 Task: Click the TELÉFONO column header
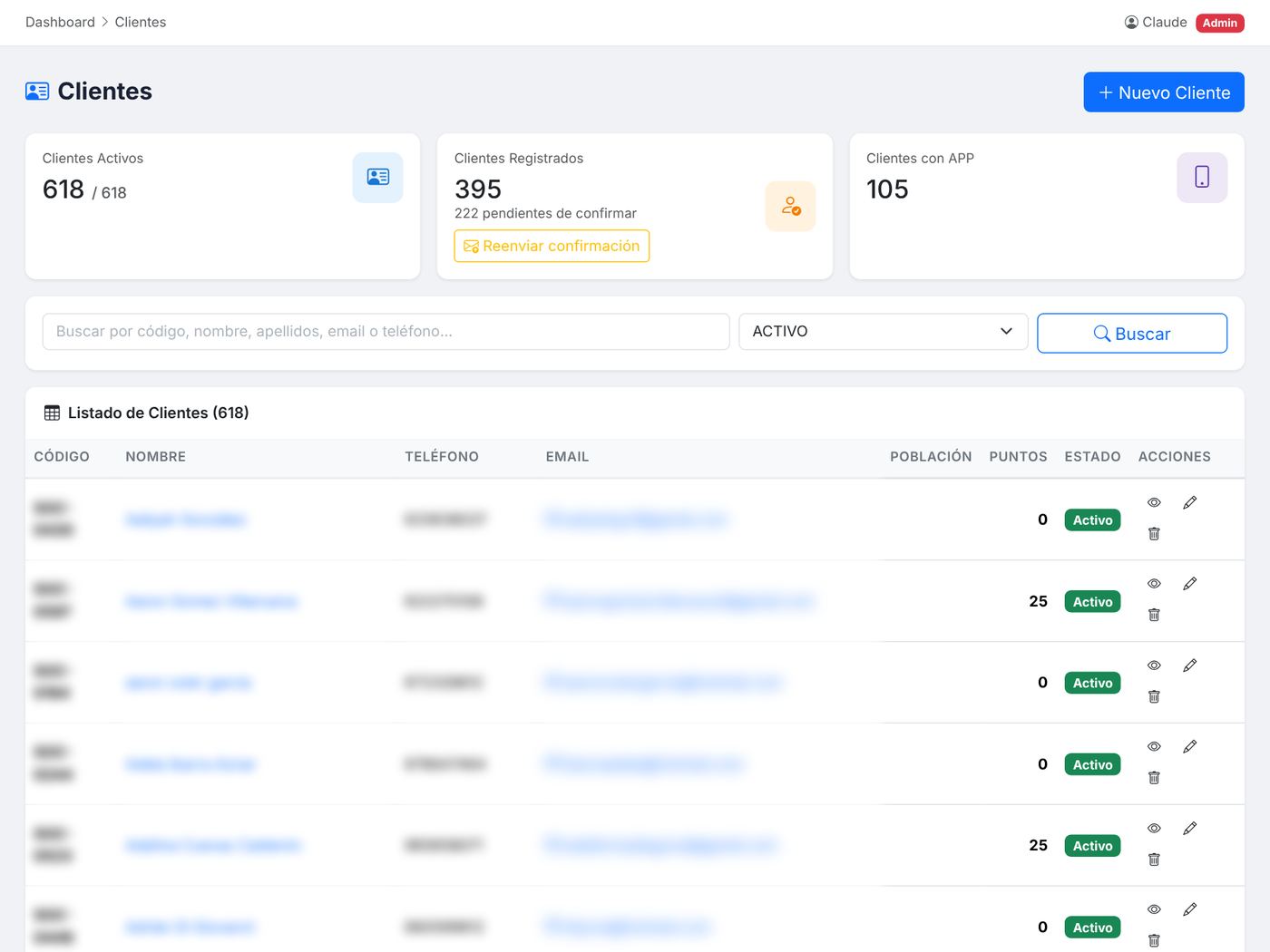(442, 457)
